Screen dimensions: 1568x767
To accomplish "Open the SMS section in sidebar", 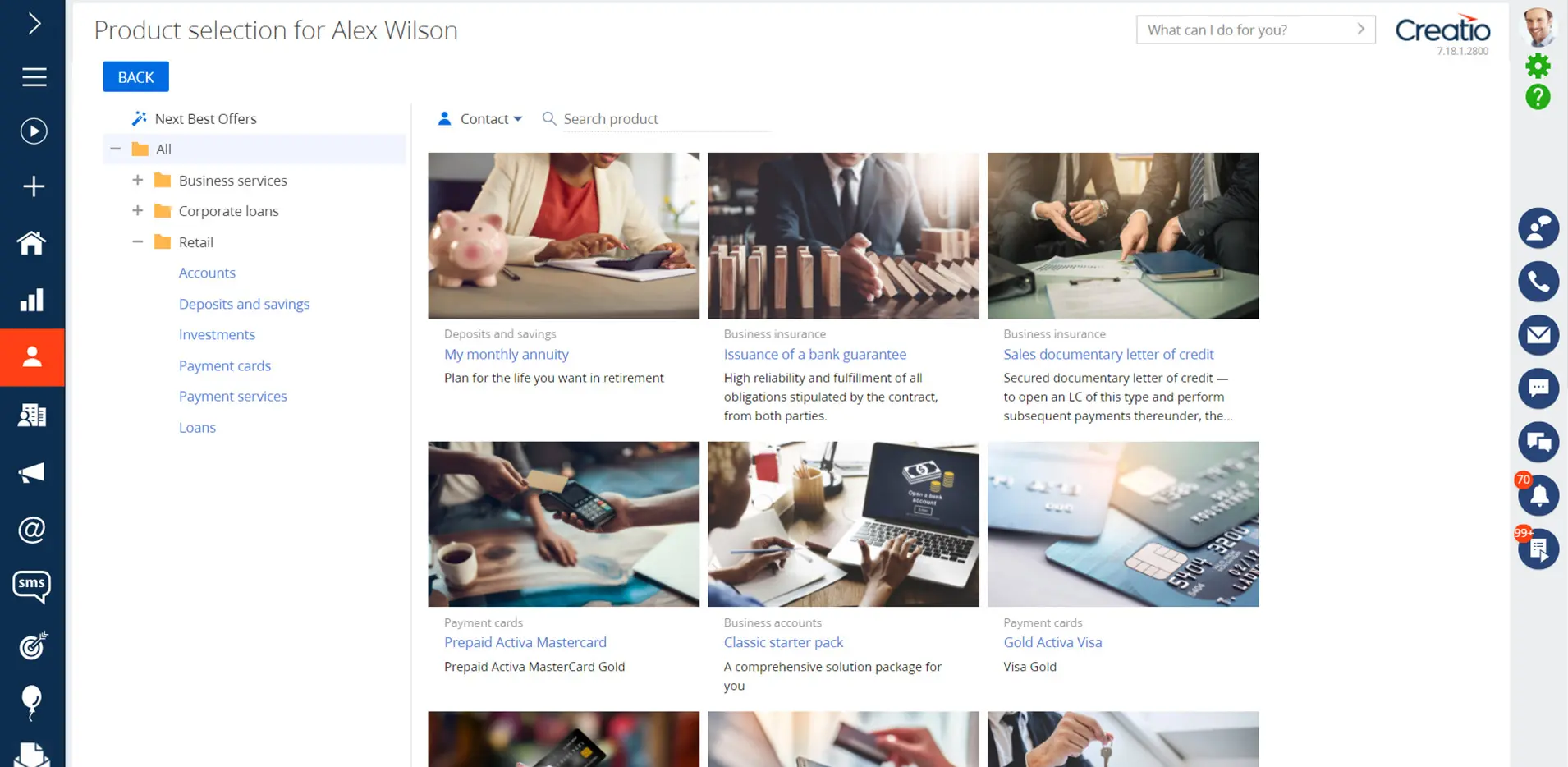I will pyautogui.click(x=32, y=586).
